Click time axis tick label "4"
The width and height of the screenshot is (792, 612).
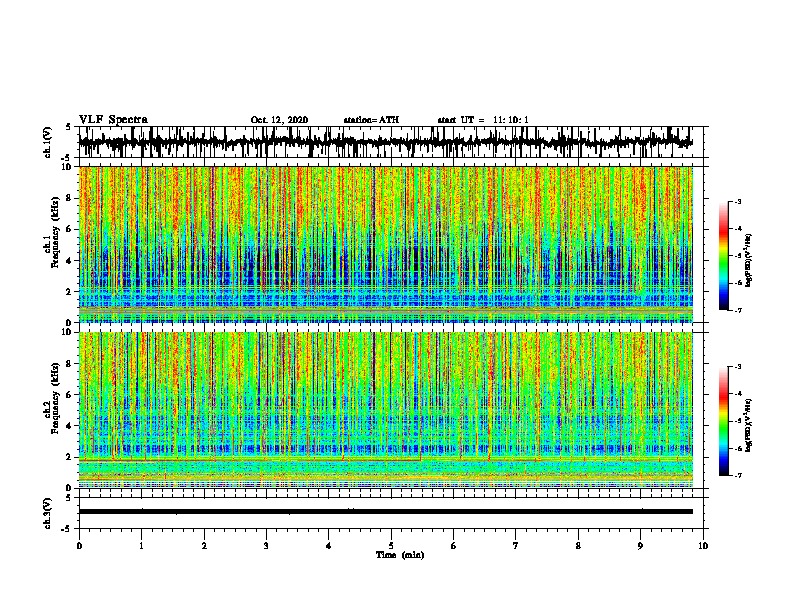329,546
